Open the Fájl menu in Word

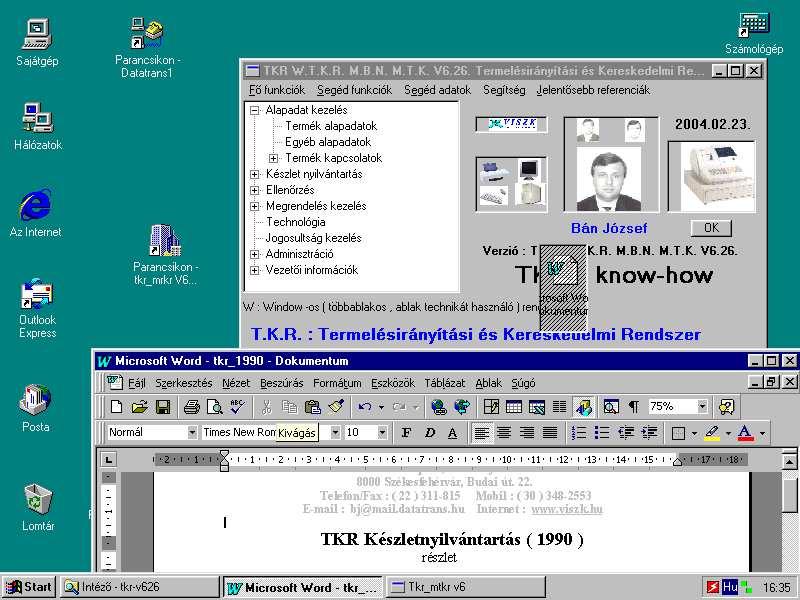[x=137, y=383]
